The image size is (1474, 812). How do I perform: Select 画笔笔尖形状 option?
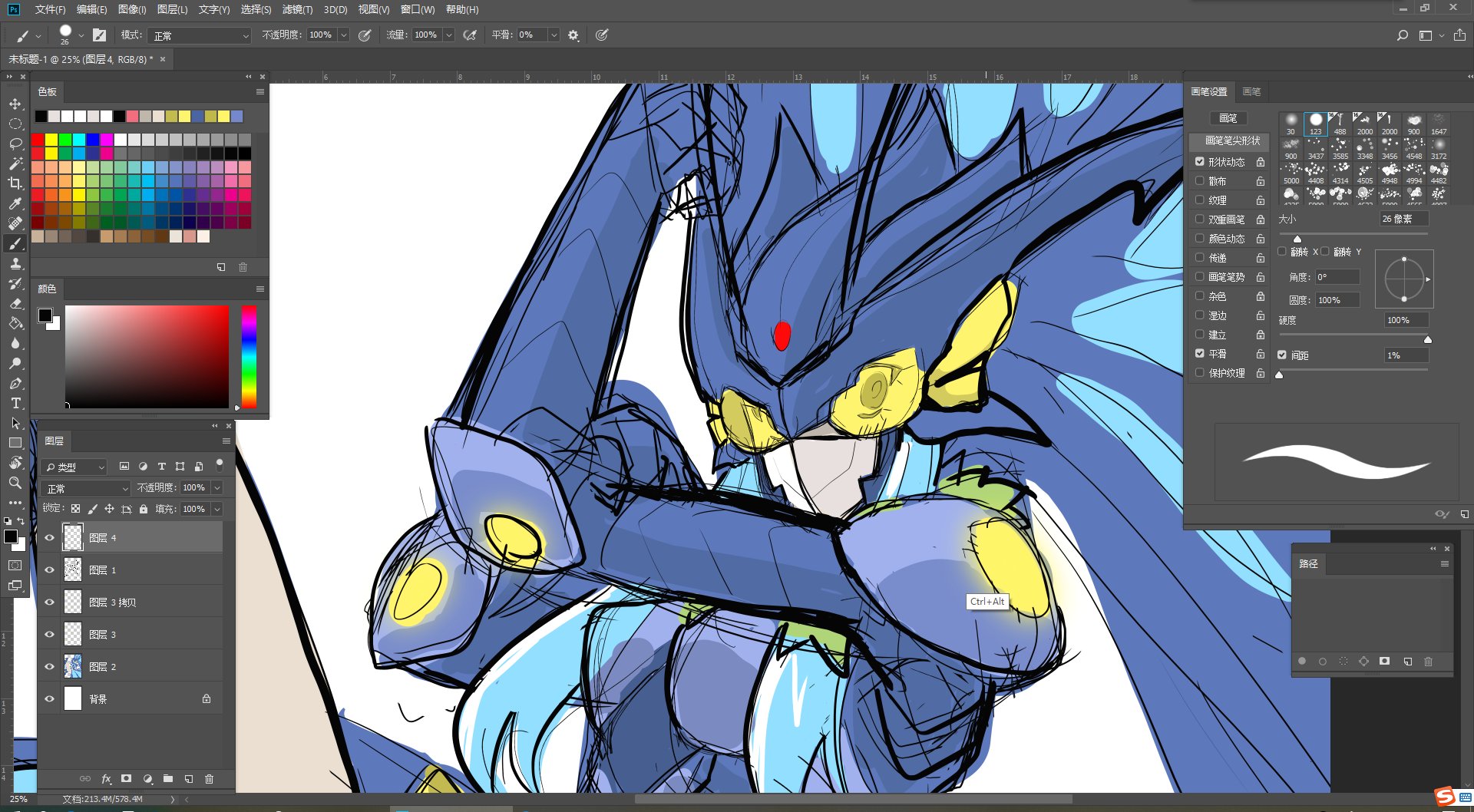pyautogui.click(x=1232, y=140)
